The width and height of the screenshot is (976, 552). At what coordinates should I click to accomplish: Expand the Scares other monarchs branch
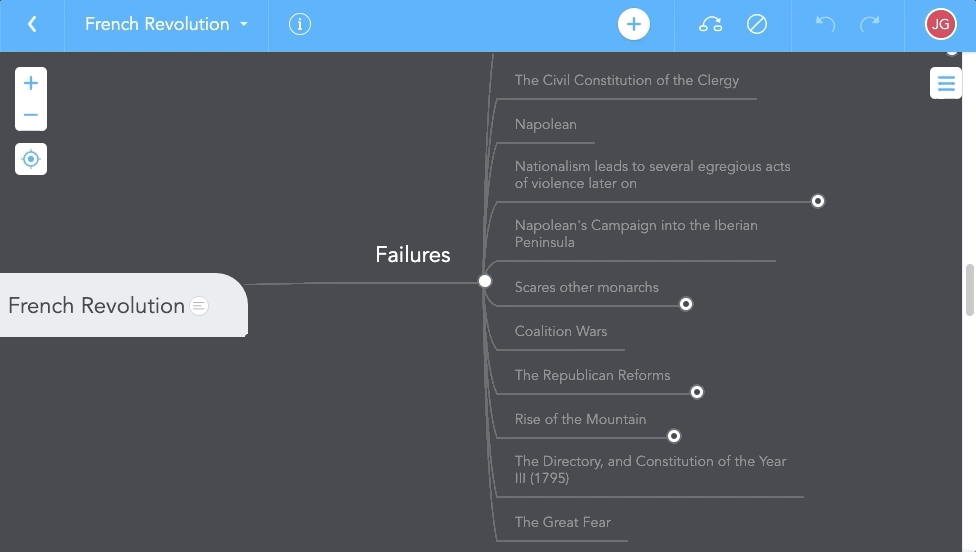(x=686, y=304)
